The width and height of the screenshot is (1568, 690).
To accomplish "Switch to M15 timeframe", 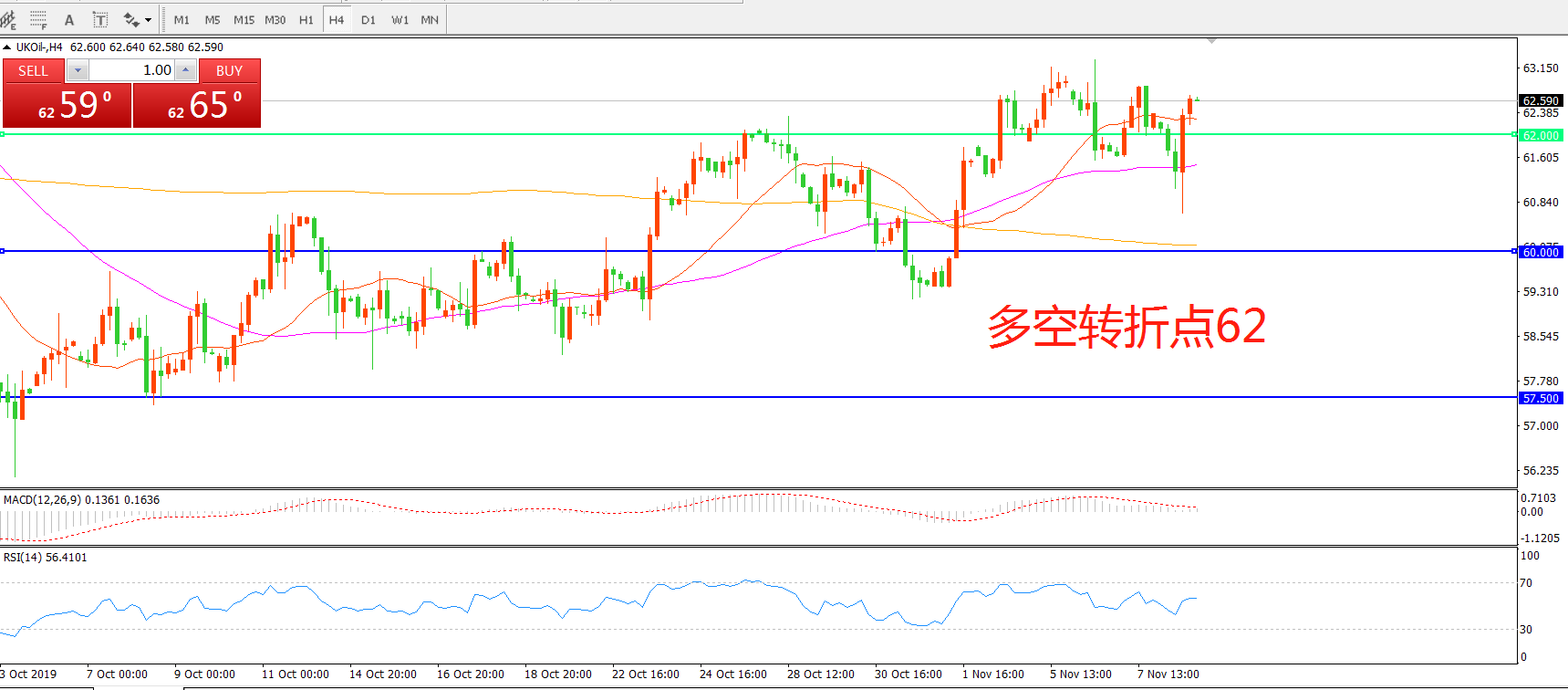I will click(244, 20).
